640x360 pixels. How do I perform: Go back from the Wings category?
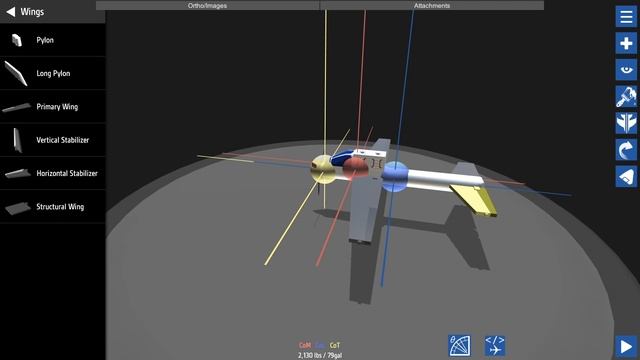click(11, 12)
